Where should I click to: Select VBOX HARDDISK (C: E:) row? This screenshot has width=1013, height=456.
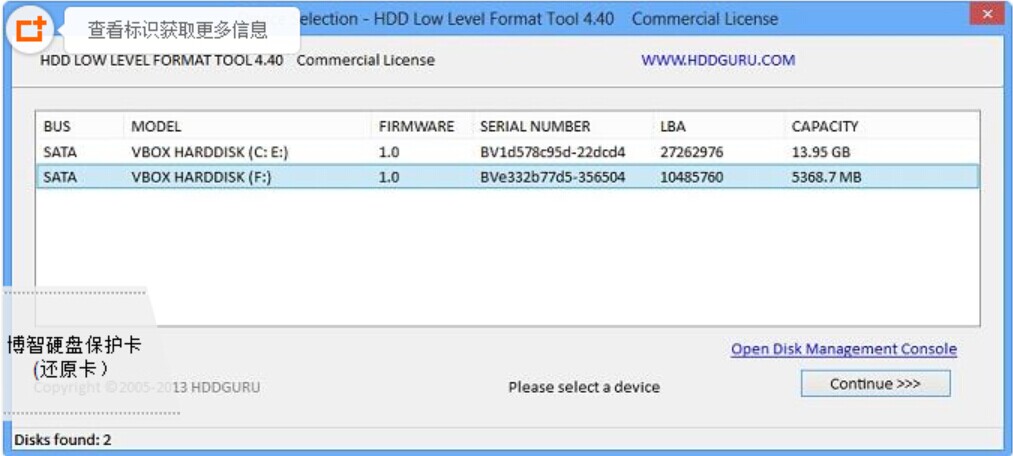[507, 153]
